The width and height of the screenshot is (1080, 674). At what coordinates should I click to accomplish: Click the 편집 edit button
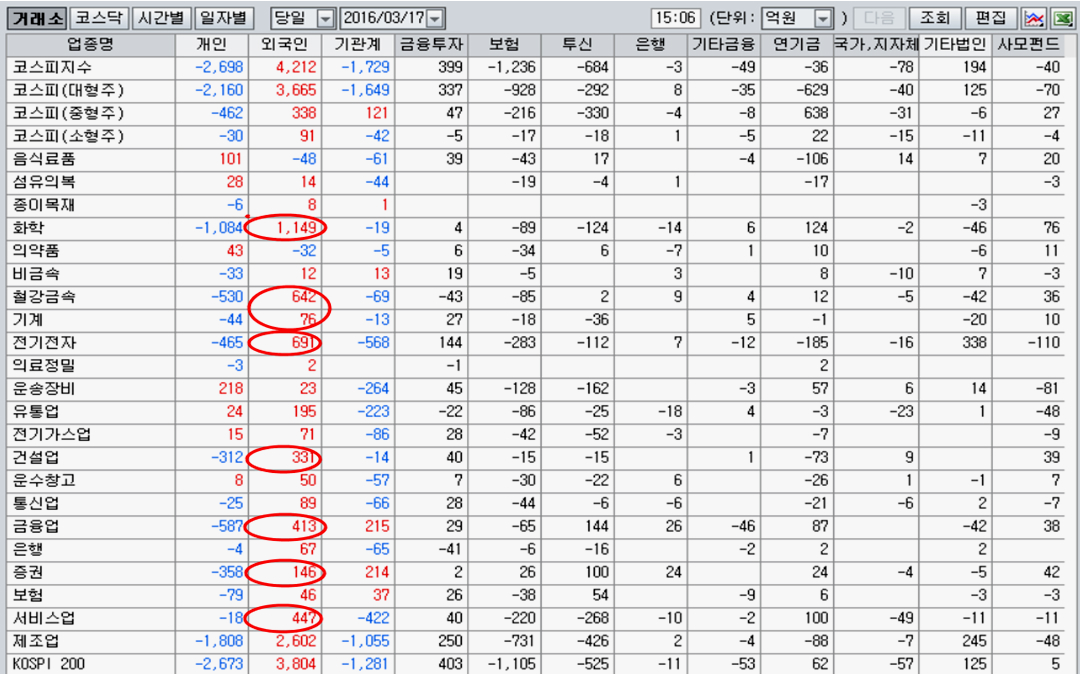click(993, 18)
